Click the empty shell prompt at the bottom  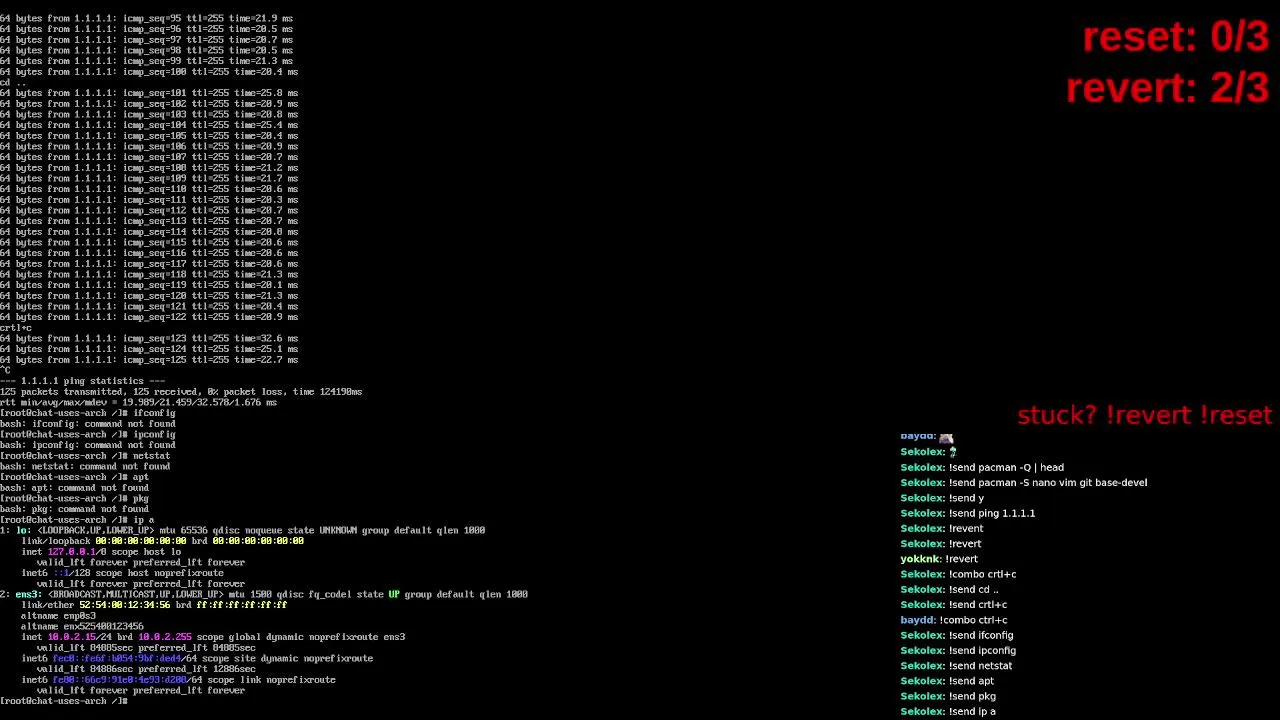pos(64,701)
